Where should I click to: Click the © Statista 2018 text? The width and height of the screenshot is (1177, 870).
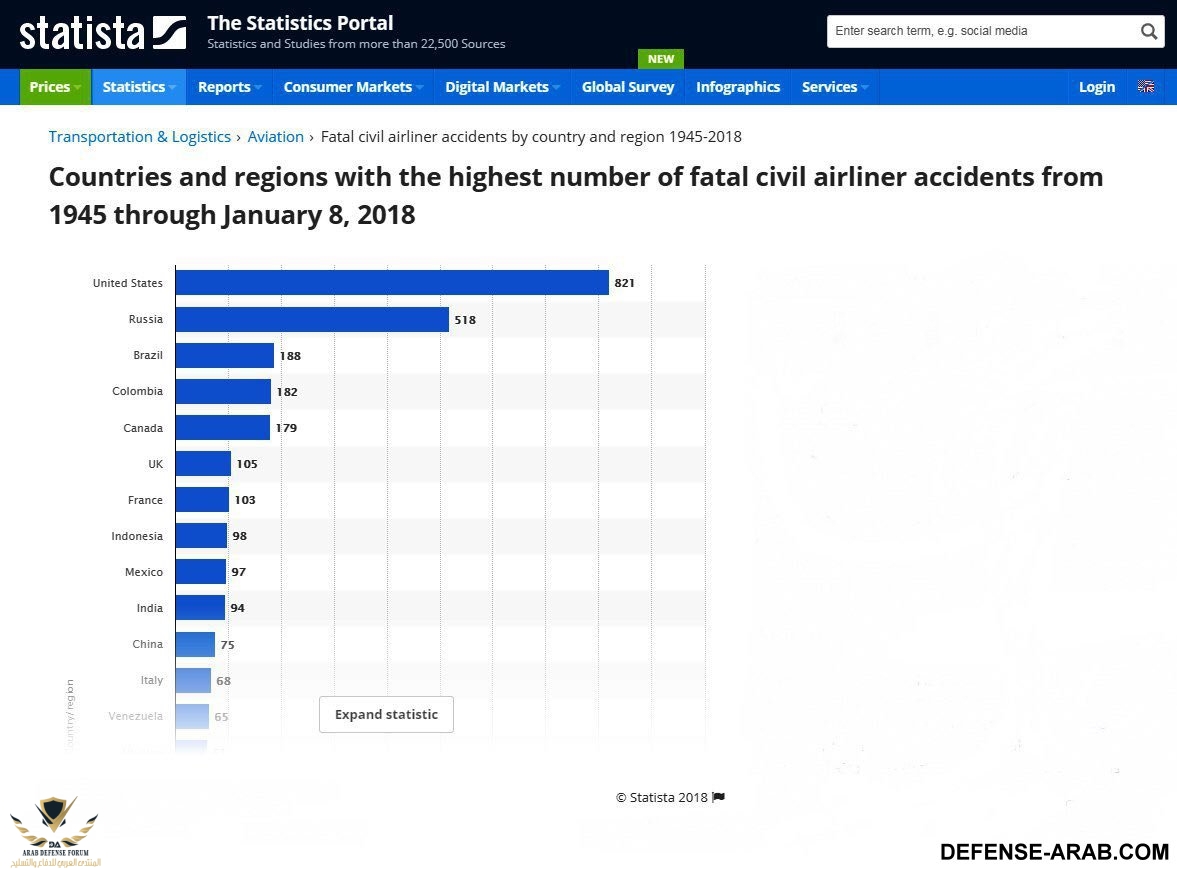click(x=661, y=797)
